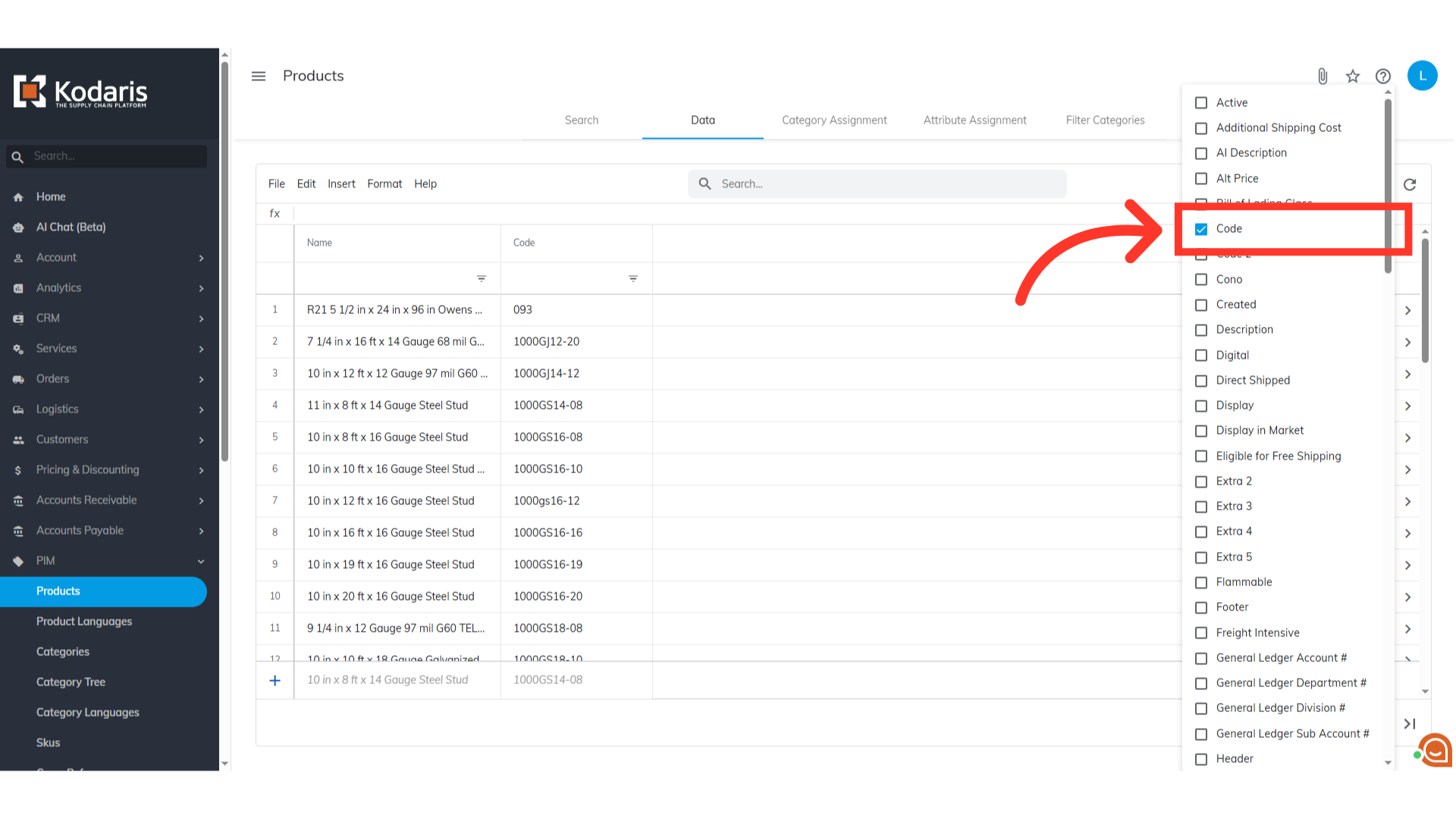Open the filter icon under Code column
This screenshot has width=1456, height=819.
pos(633,279)
